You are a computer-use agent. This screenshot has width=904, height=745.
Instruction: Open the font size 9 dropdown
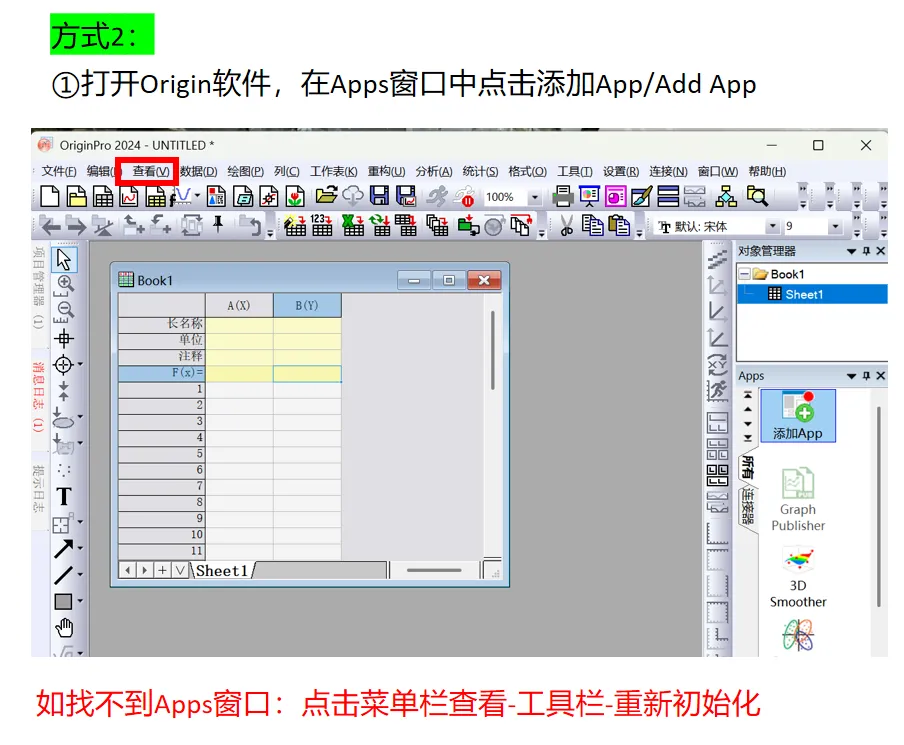tap(834, 227)
